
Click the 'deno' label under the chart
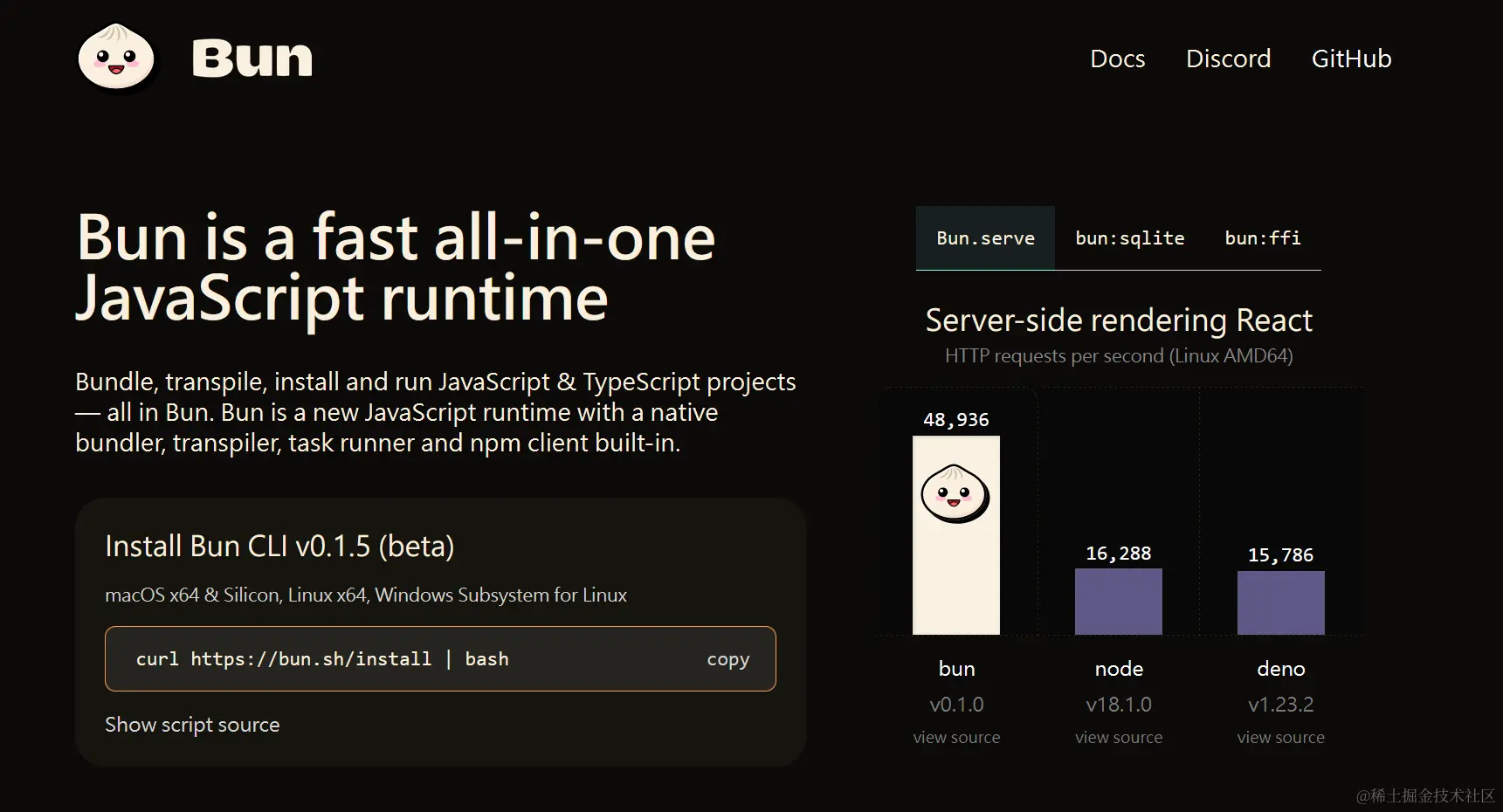click(1281, 669)
